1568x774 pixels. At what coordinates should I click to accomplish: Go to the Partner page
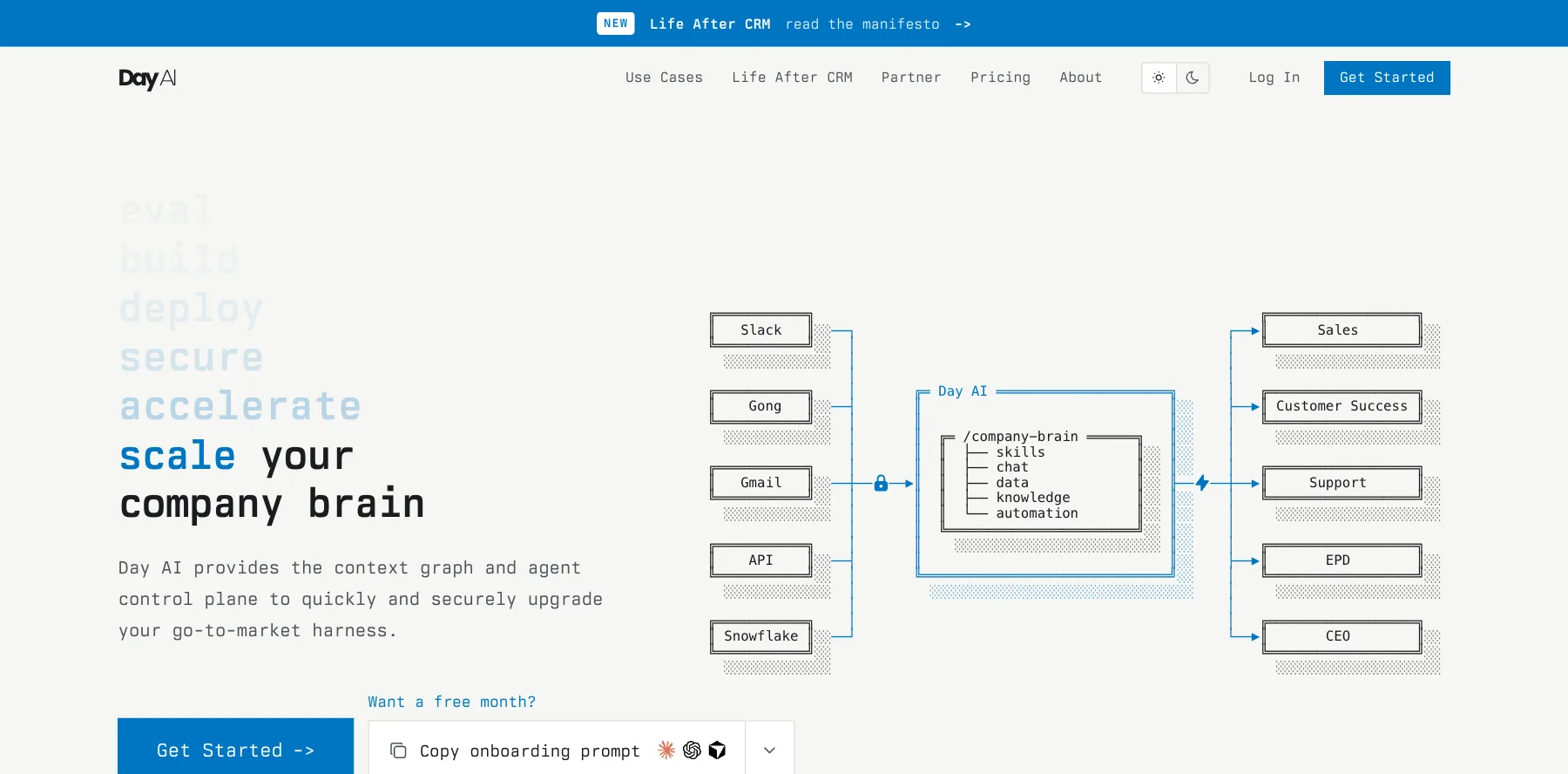coord(911,78)
